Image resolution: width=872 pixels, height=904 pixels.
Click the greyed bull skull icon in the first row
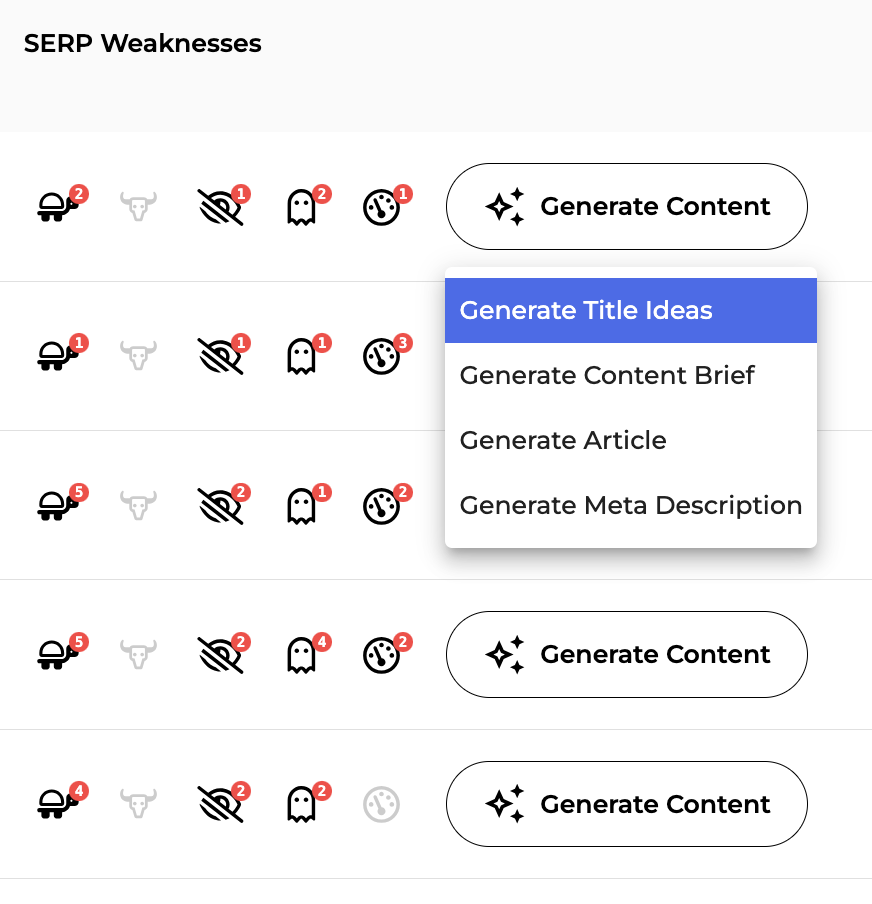[x=138, y=207]
